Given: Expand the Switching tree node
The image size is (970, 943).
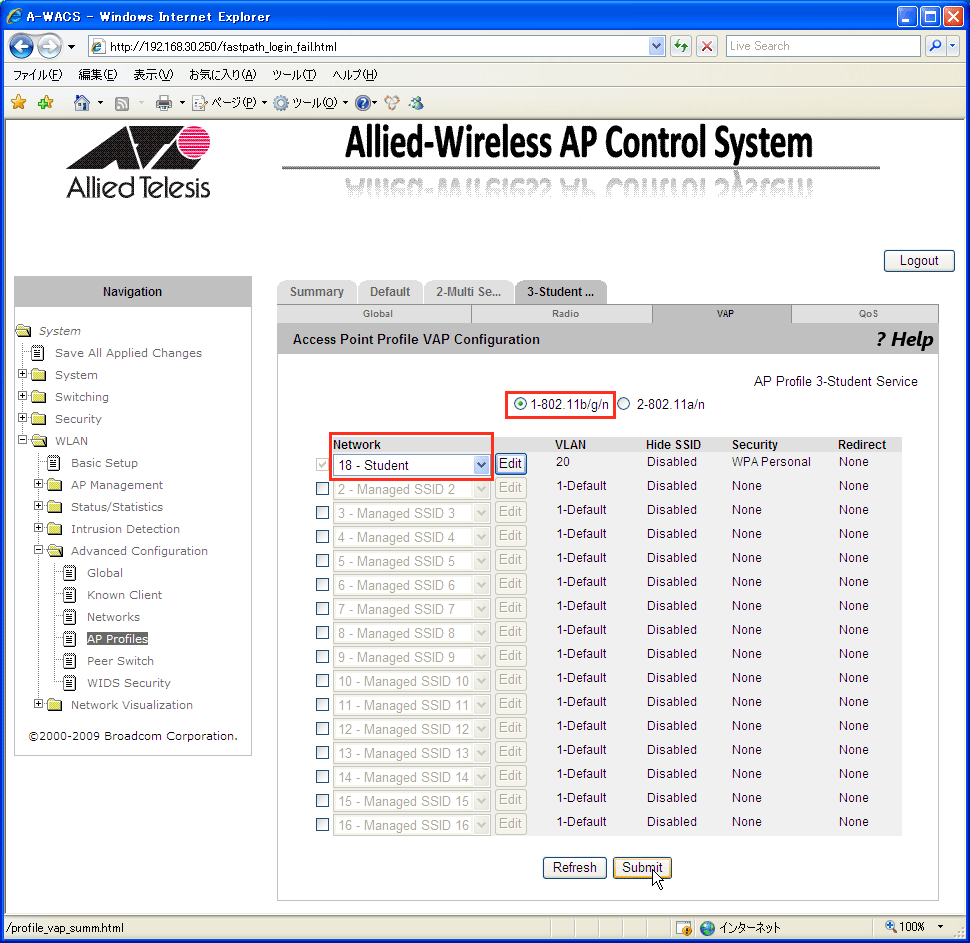Looking at the screenshot, I should pyautogui.click(x=22, y=396).
